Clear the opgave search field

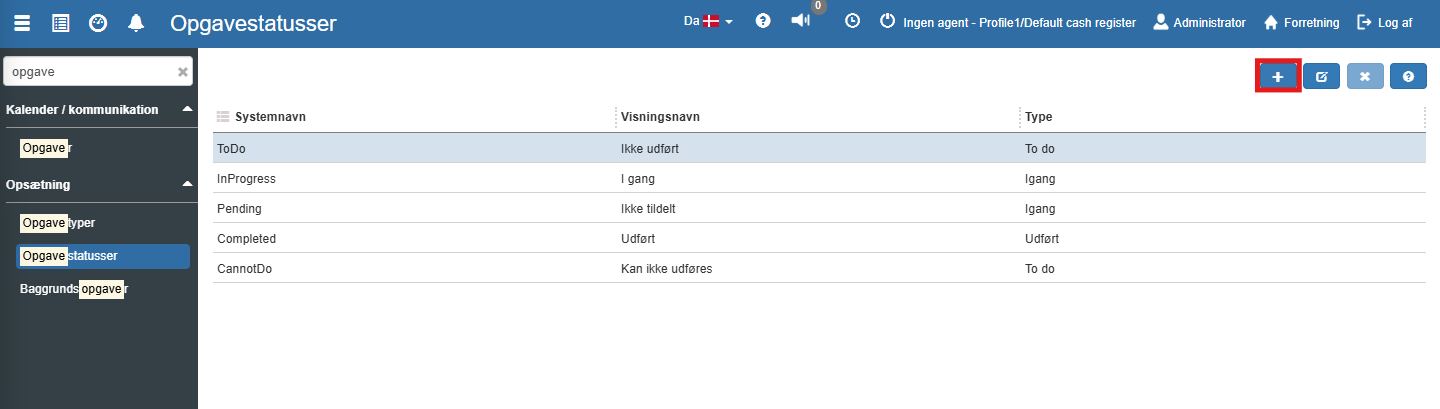point(182,72)
